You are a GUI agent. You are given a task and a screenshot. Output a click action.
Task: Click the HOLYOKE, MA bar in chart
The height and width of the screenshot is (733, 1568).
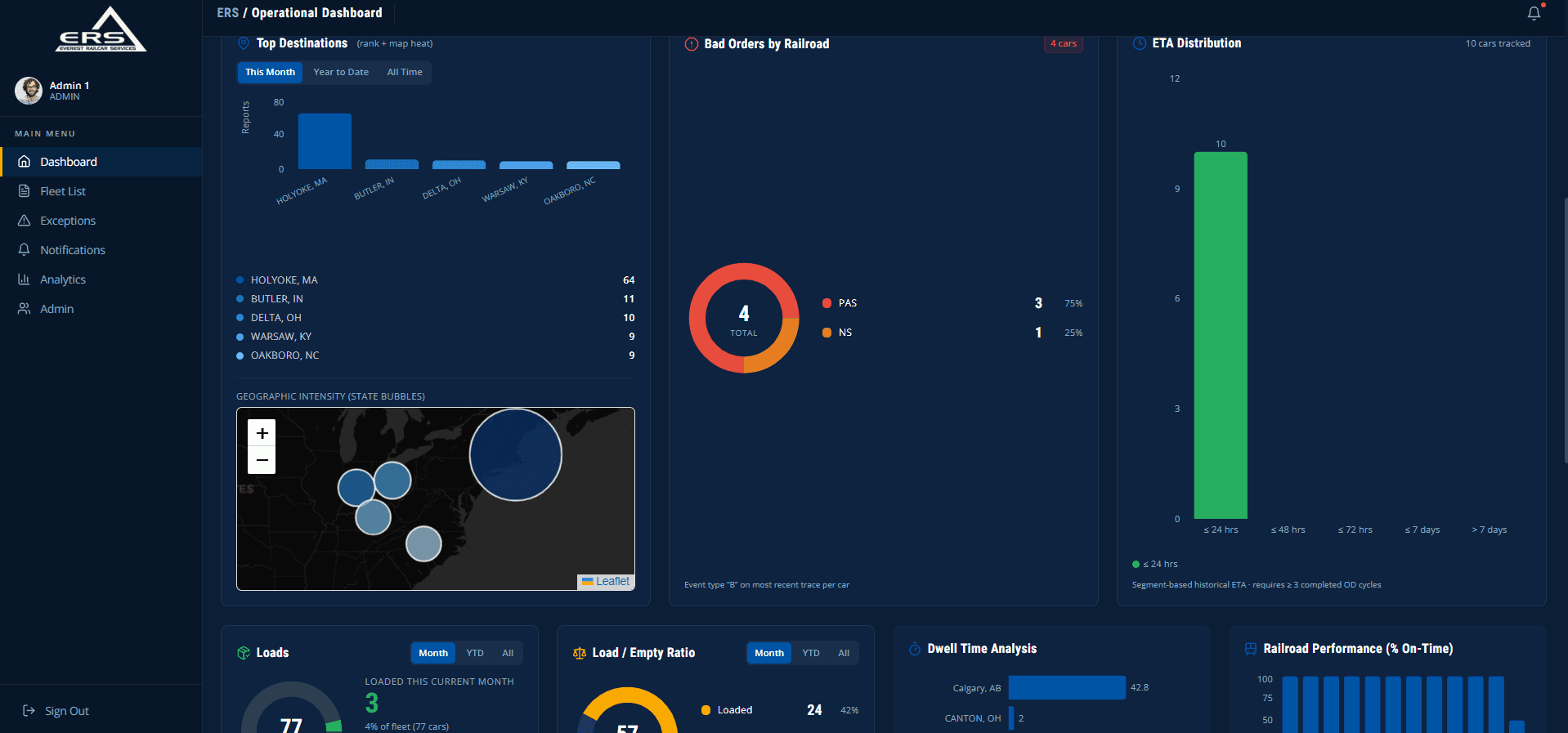(x=325, y=141)
